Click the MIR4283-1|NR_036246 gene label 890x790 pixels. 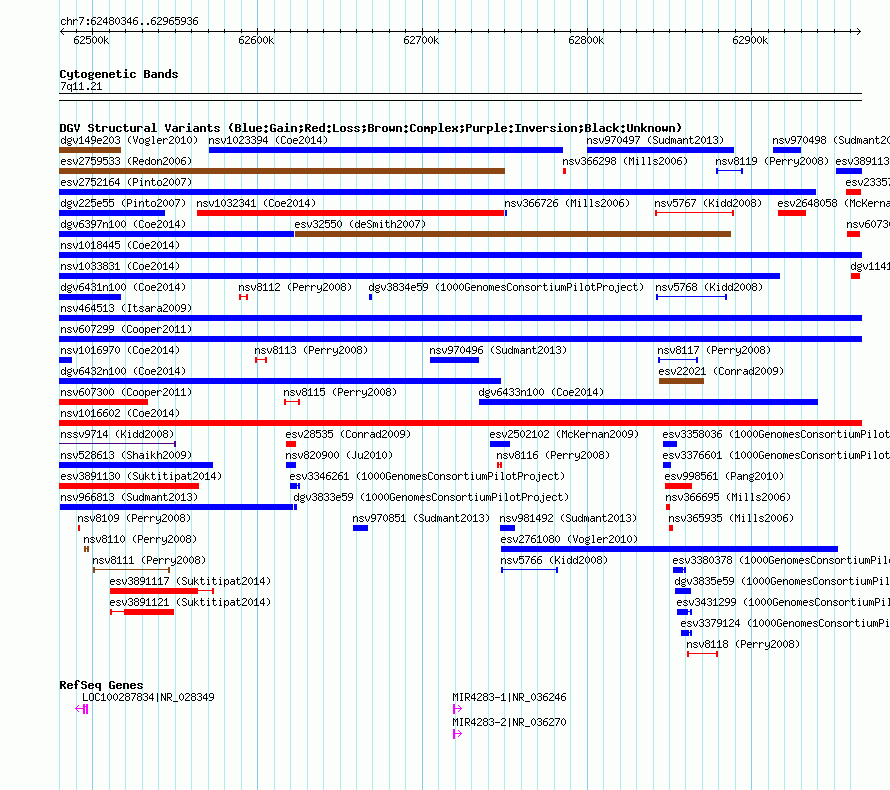click(509, 697)
